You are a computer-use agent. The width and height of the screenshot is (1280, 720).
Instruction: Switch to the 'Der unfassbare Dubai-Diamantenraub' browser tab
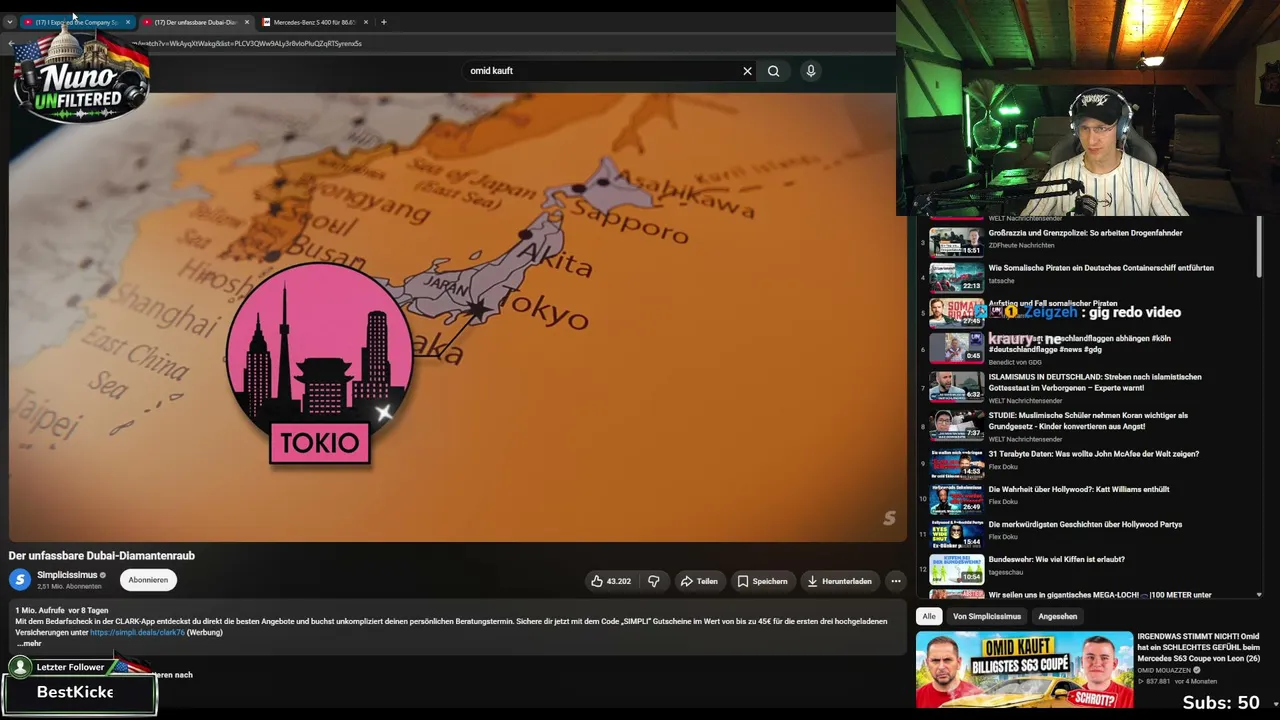pyautogui.click(x=196, y=22)
